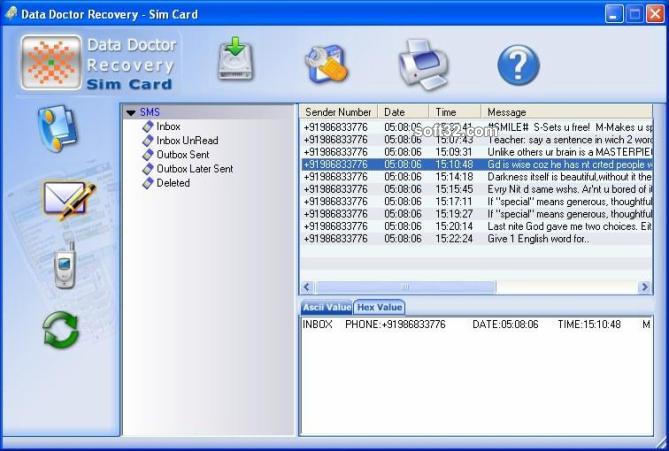
Task: Click the message list right scroll arrow
Action: coord(645,287)
